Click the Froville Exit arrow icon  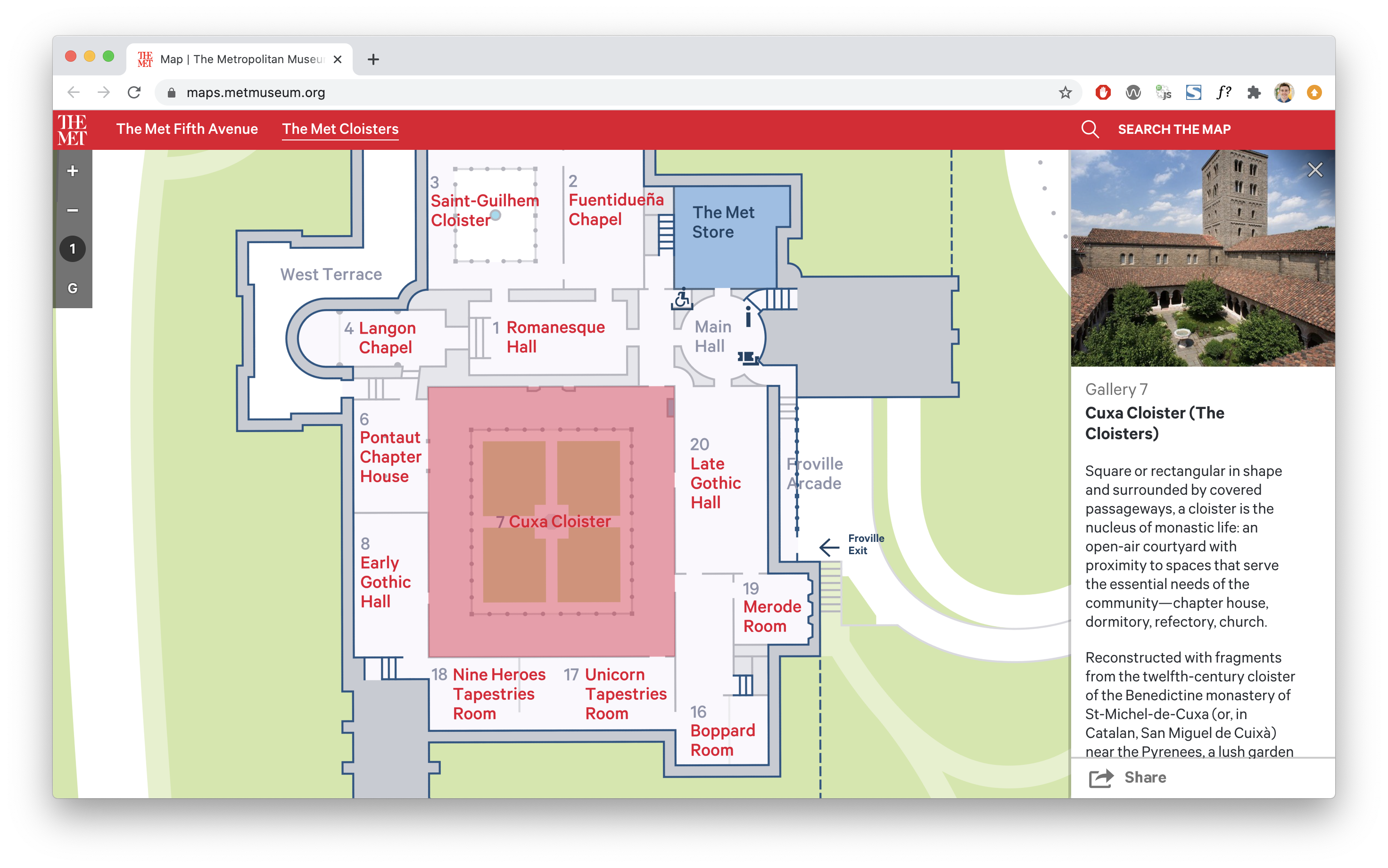829,547
